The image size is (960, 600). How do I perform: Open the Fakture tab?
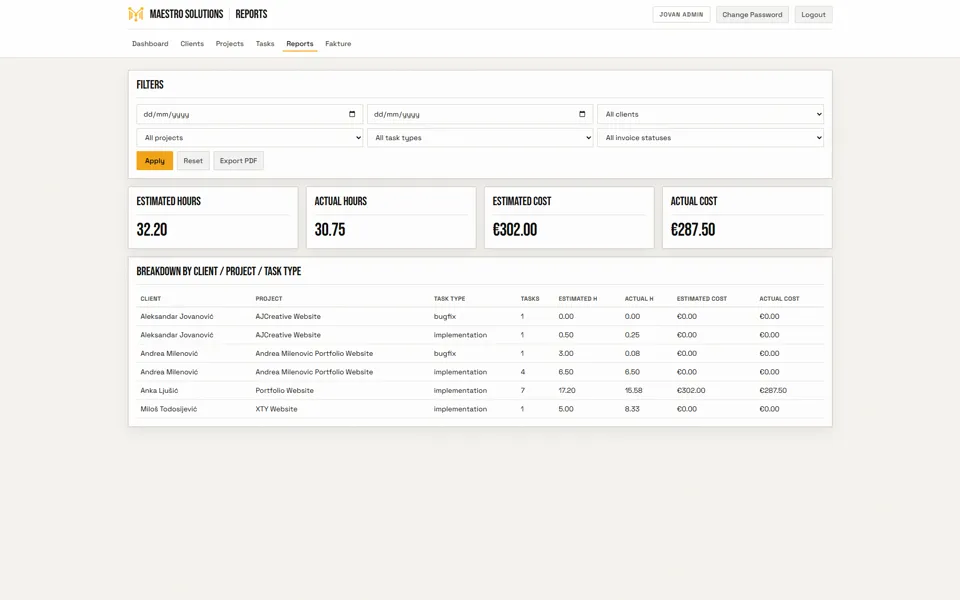pos(338,43)
